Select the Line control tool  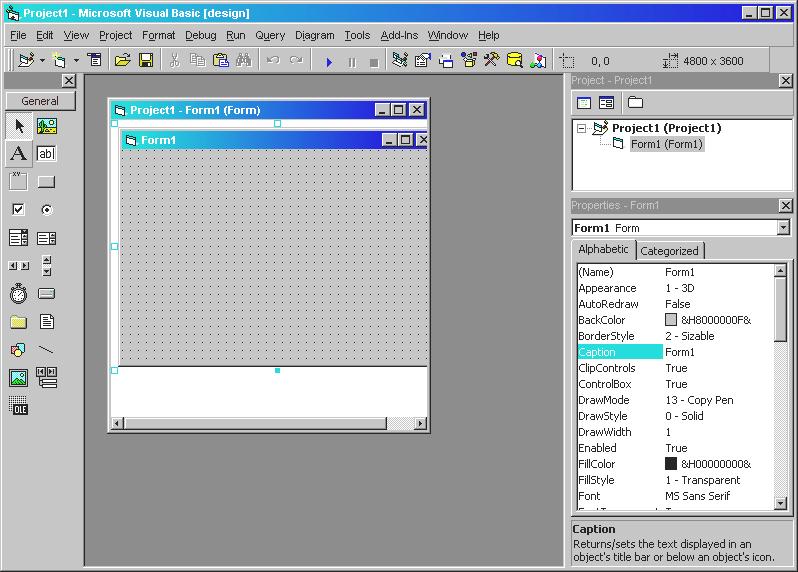click(47, 349)
